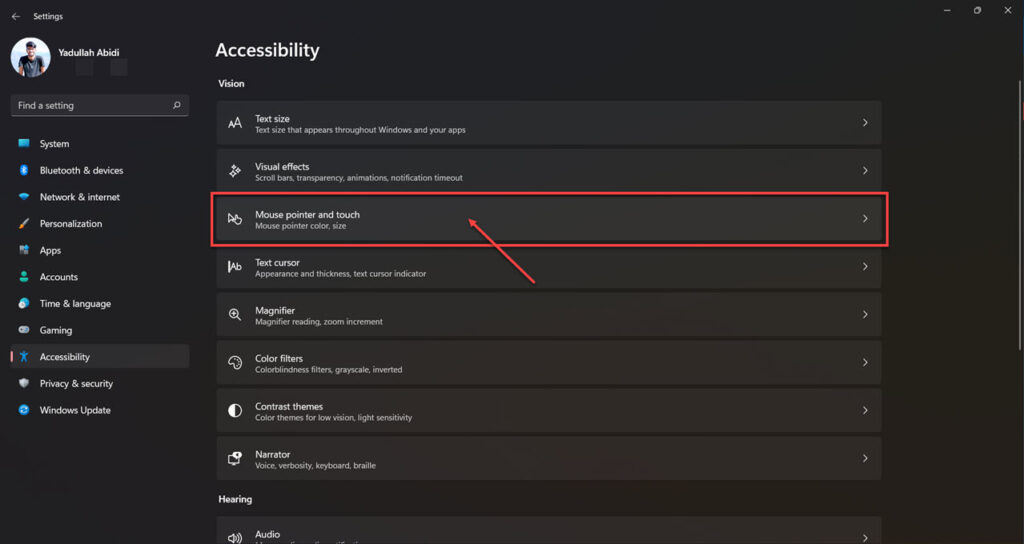
Task: Open Mouse pointer and touch
Action: pyautogui.click(x=549, y=219)
